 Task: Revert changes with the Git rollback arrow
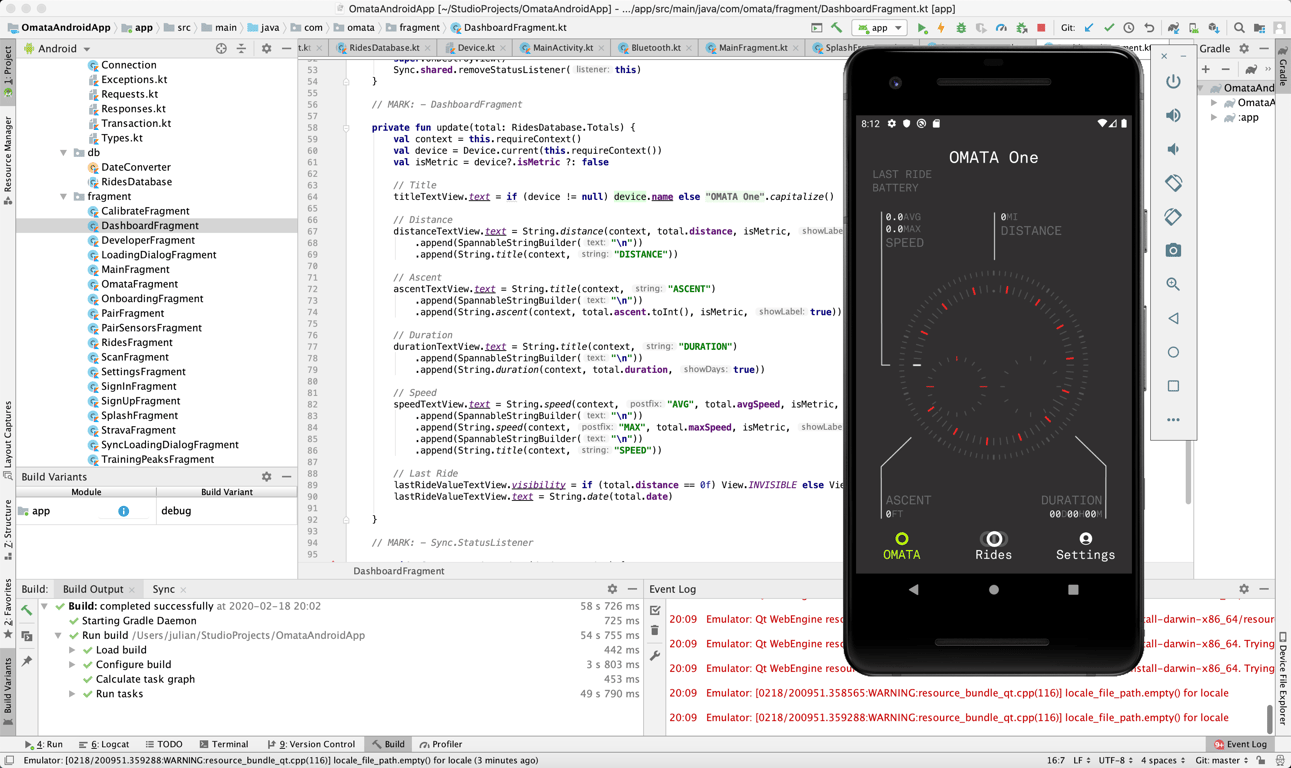pyautogui.click(x=1149, y=28)
